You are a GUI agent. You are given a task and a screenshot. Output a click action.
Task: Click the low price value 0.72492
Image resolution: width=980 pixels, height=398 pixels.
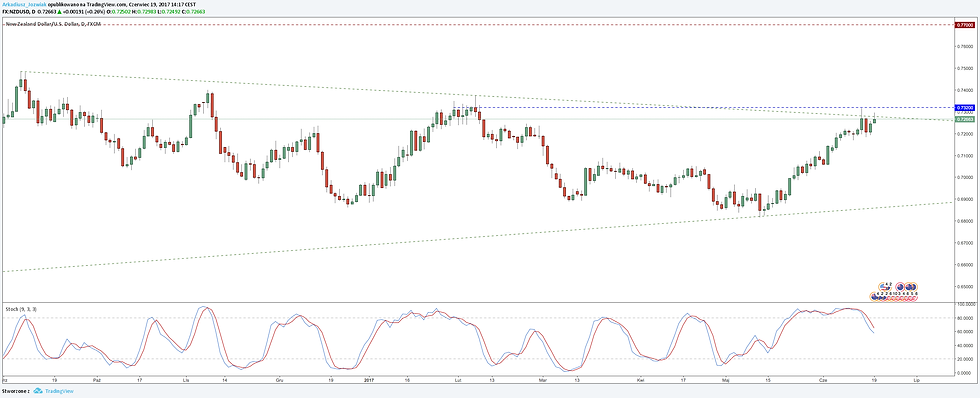(x=171, y=12)
